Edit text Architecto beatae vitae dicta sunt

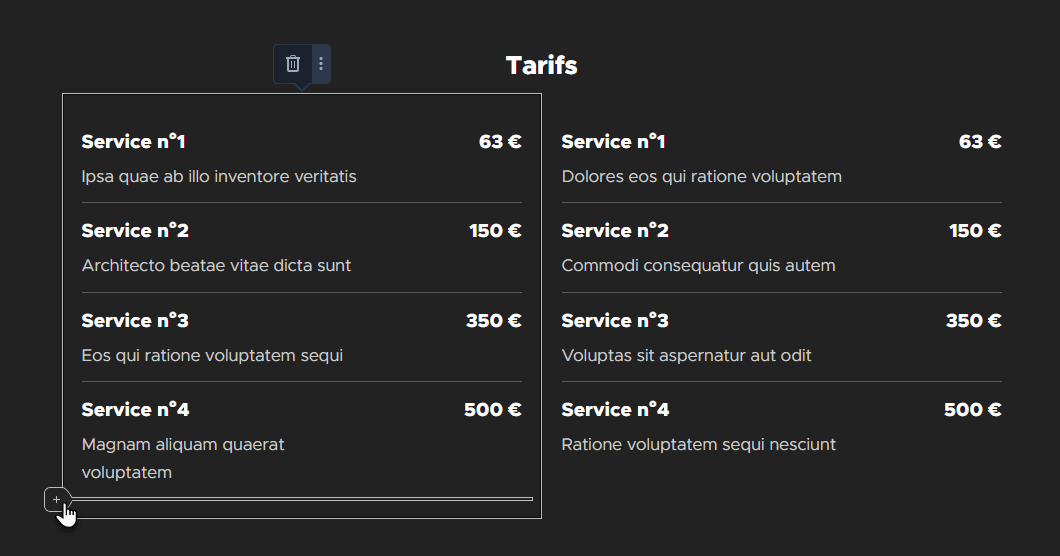[x=216, y=265]
